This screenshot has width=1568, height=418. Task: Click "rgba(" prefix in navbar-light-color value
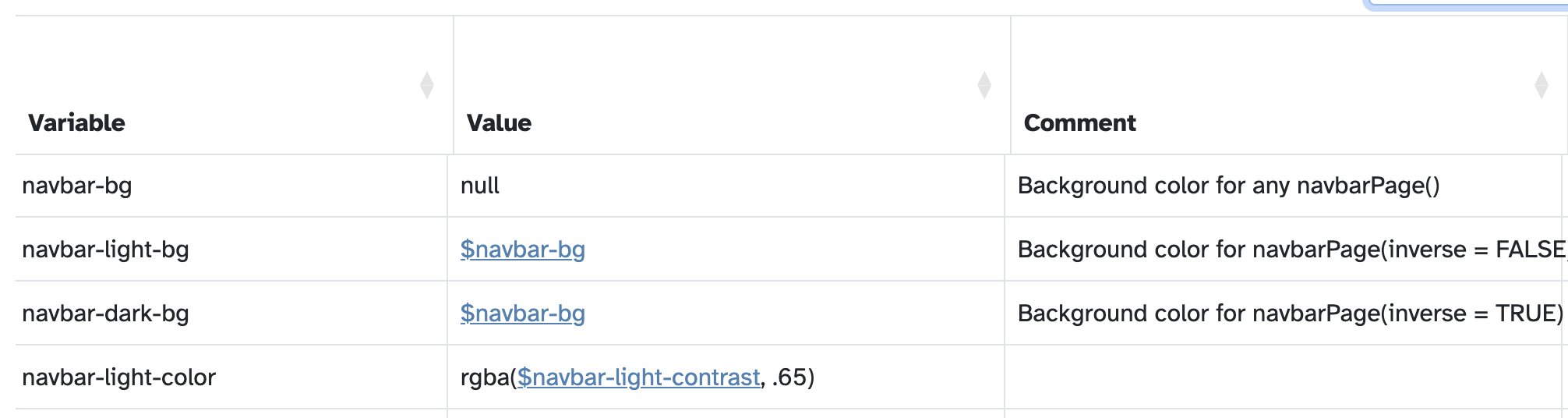point(488,377)
